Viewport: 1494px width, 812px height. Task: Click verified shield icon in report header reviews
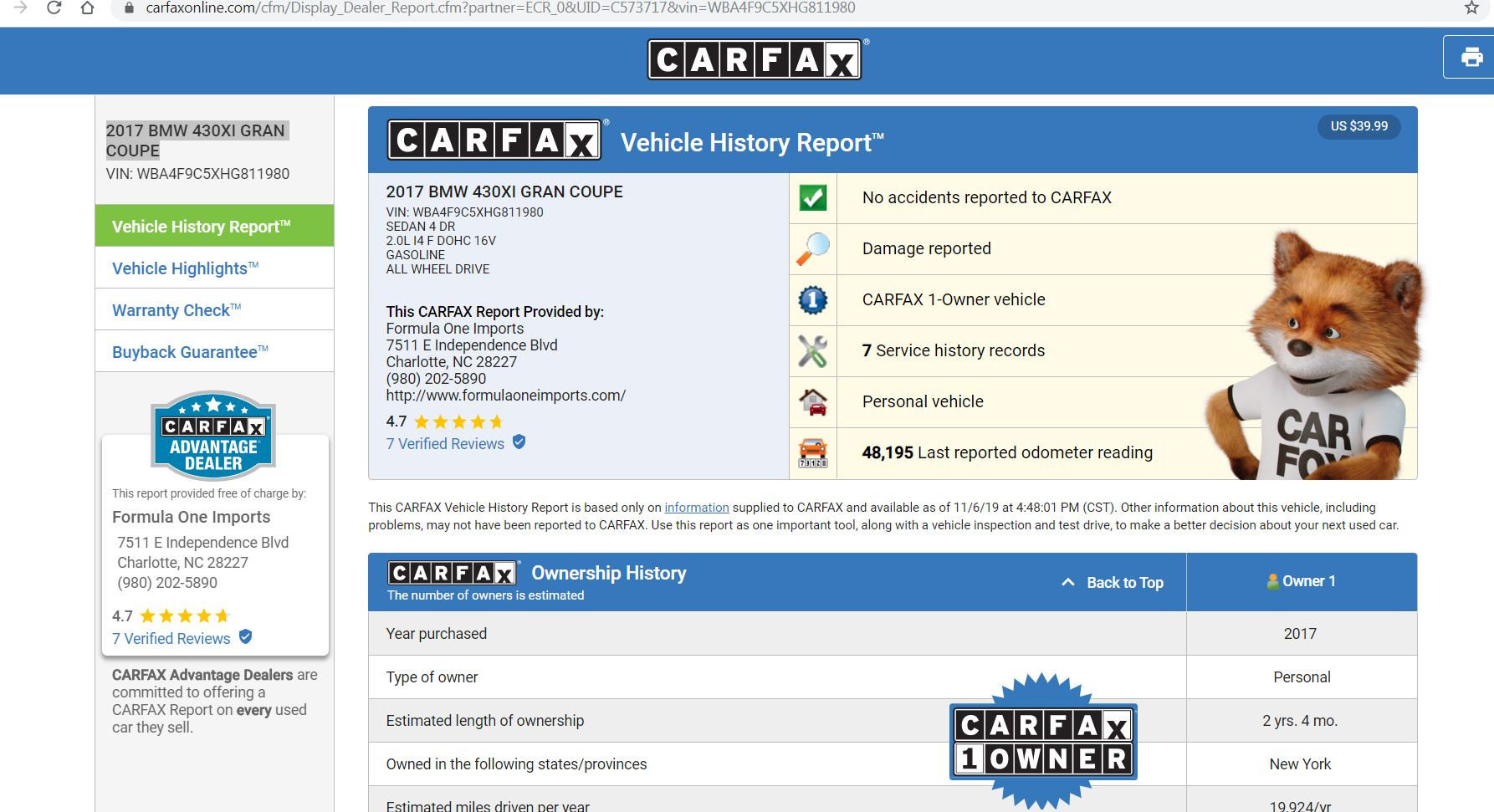[519, 442]
